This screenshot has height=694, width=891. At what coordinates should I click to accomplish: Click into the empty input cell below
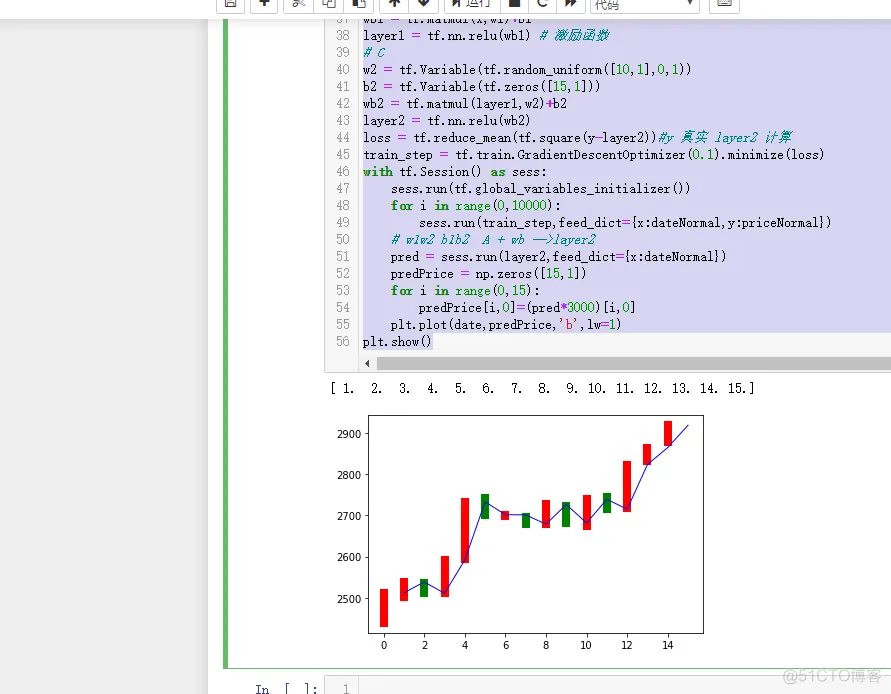tap(624, 685)
